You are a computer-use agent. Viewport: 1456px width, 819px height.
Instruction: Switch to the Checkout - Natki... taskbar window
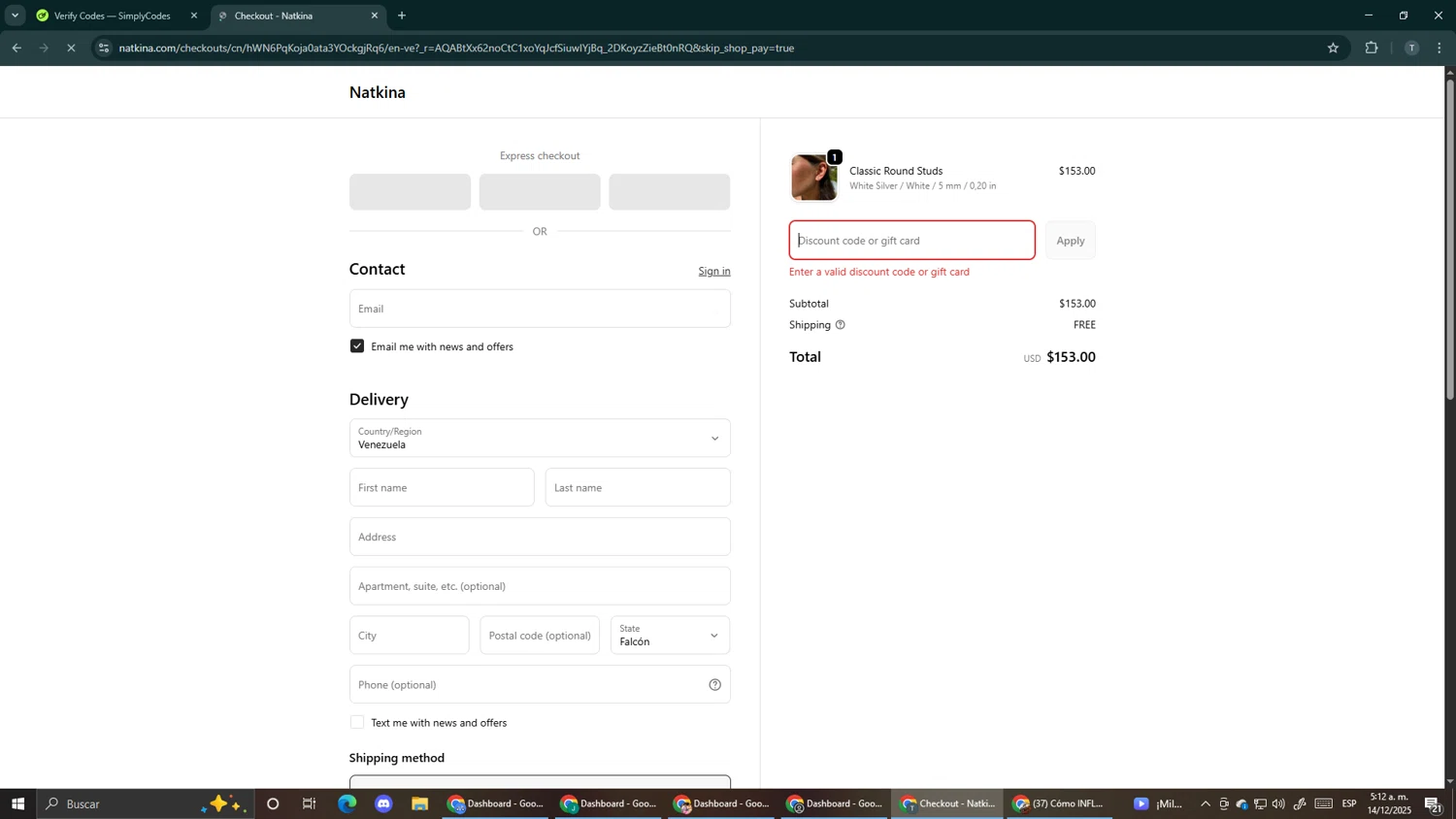[x=947, y=803]
